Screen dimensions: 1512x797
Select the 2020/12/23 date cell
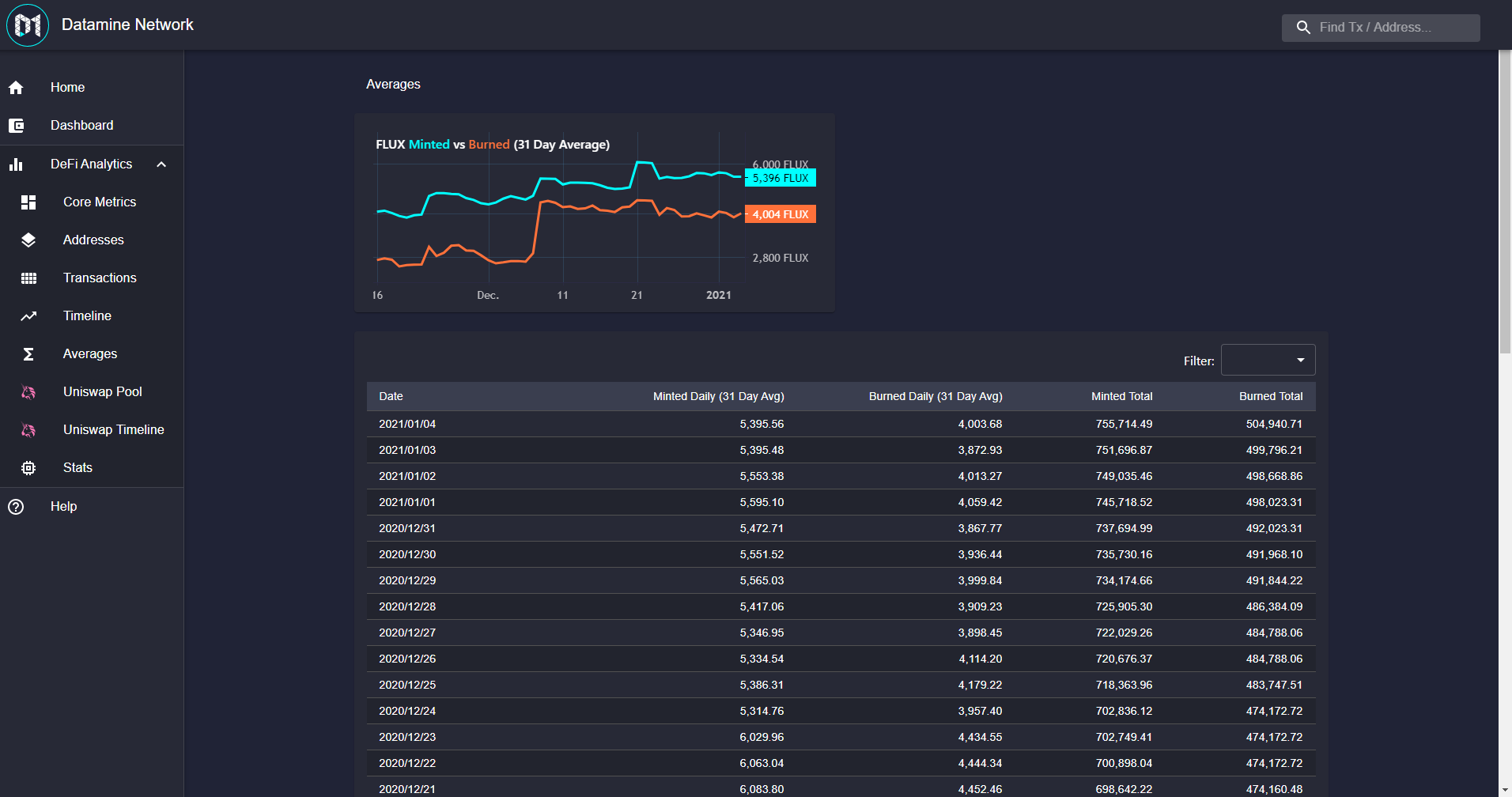[407, 737]
